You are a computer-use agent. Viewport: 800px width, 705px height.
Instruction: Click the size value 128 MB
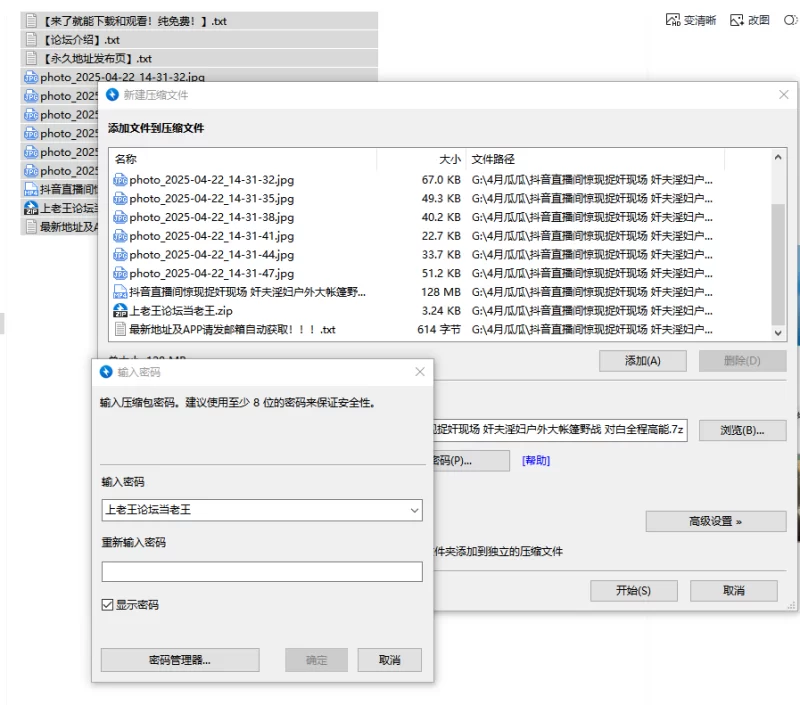coord(441,292)
